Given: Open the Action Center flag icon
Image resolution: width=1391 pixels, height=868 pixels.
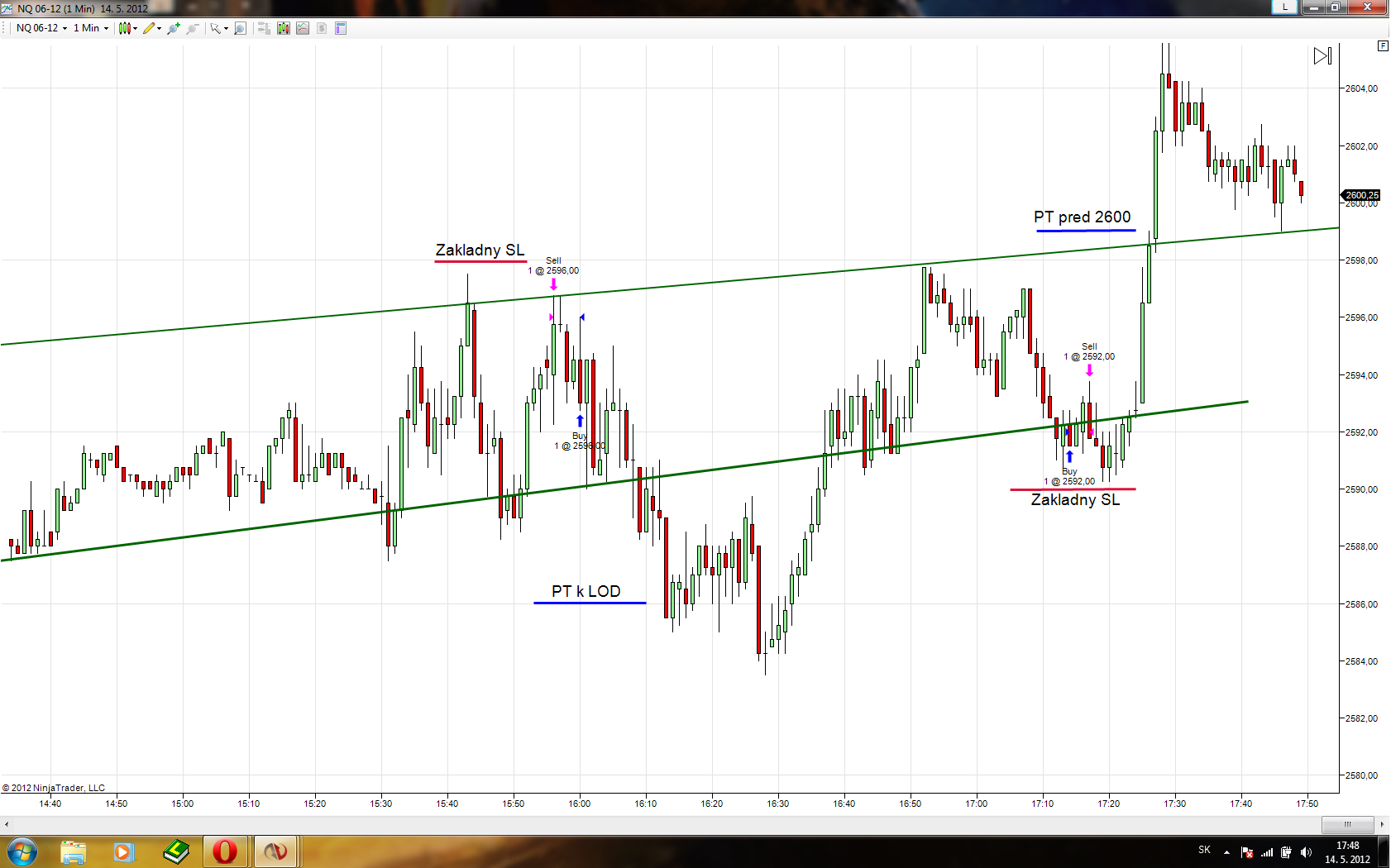Looking at the screenshot, I should [x=1246, y=852].
